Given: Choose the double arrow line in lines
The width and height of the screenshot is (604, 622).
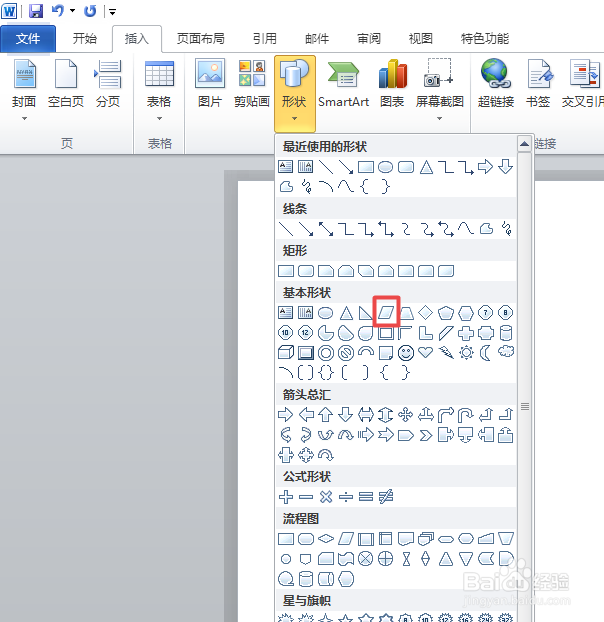Looking at the screenshot, I should (326, 229).
